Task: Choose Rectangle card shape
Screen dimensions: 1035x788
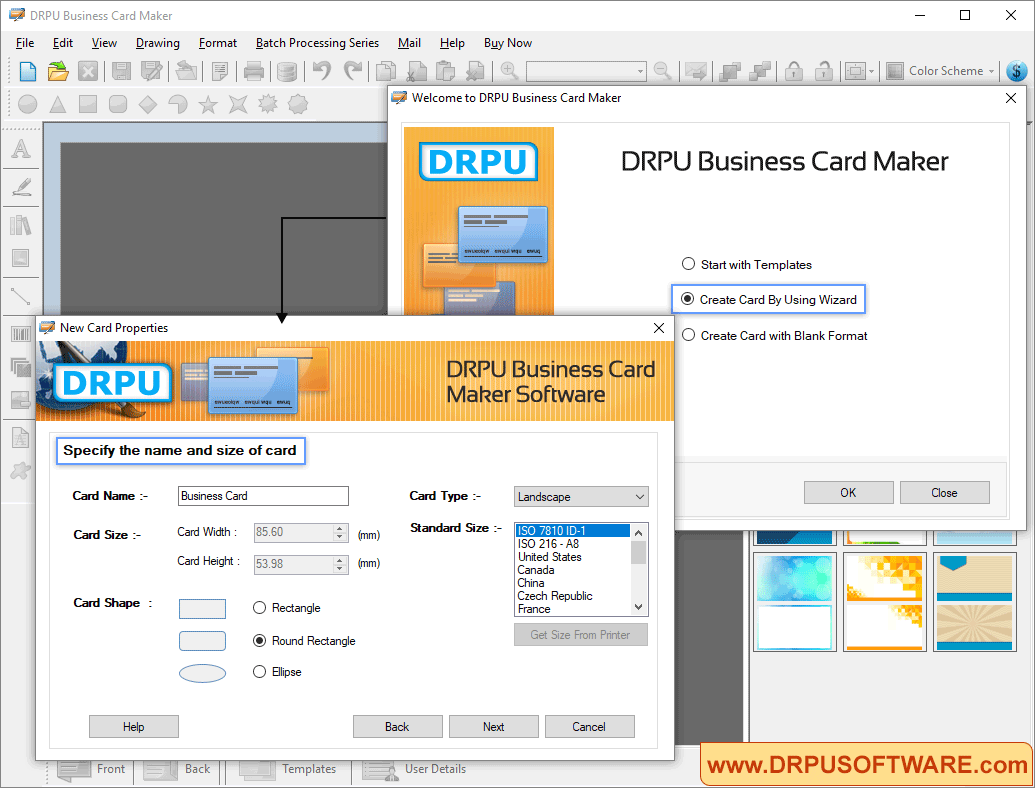Action: click(286, 608)
